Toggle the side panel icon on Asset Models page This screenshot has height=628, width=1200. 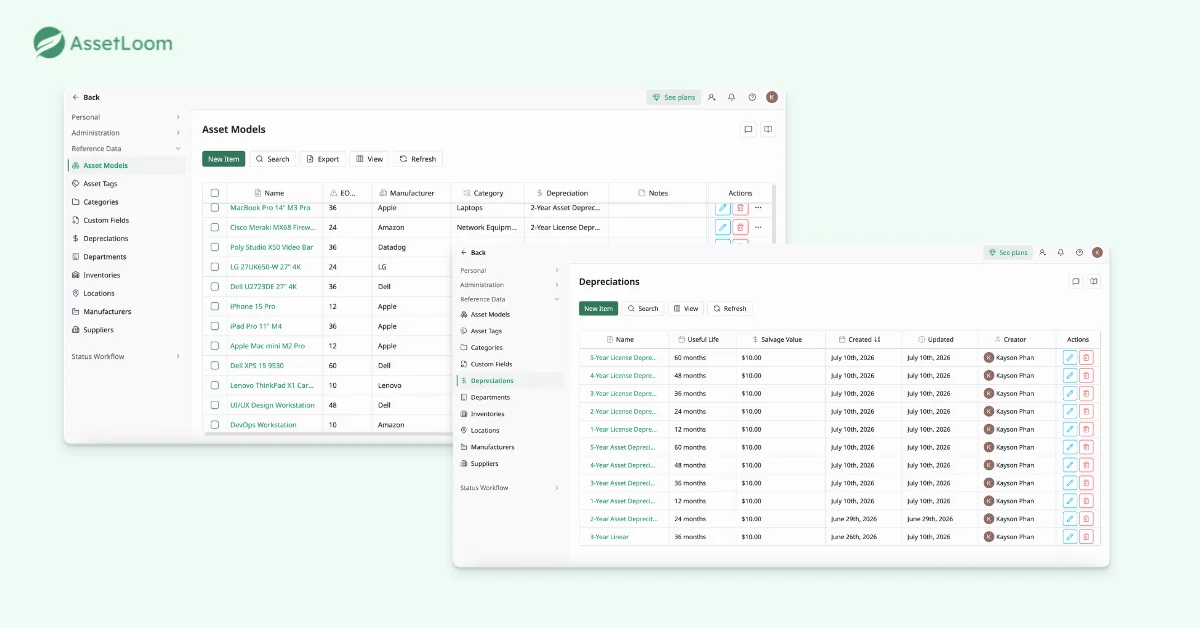(768, 129)
